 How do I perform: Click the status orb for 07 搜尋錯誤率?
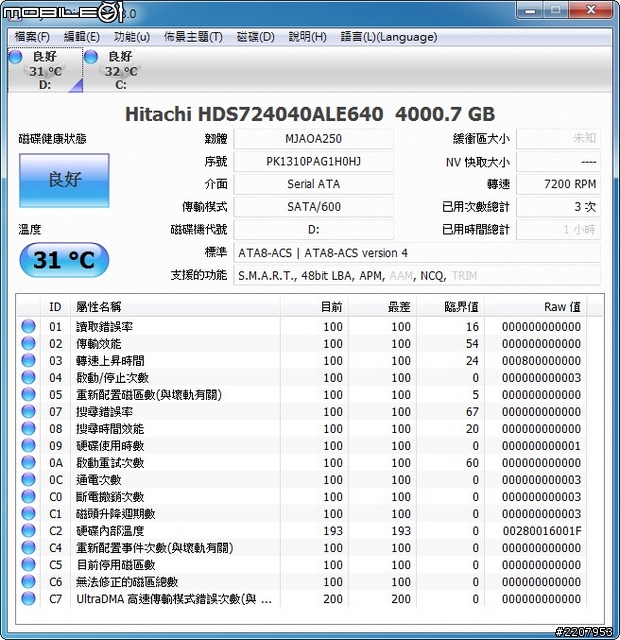(28, 412)
